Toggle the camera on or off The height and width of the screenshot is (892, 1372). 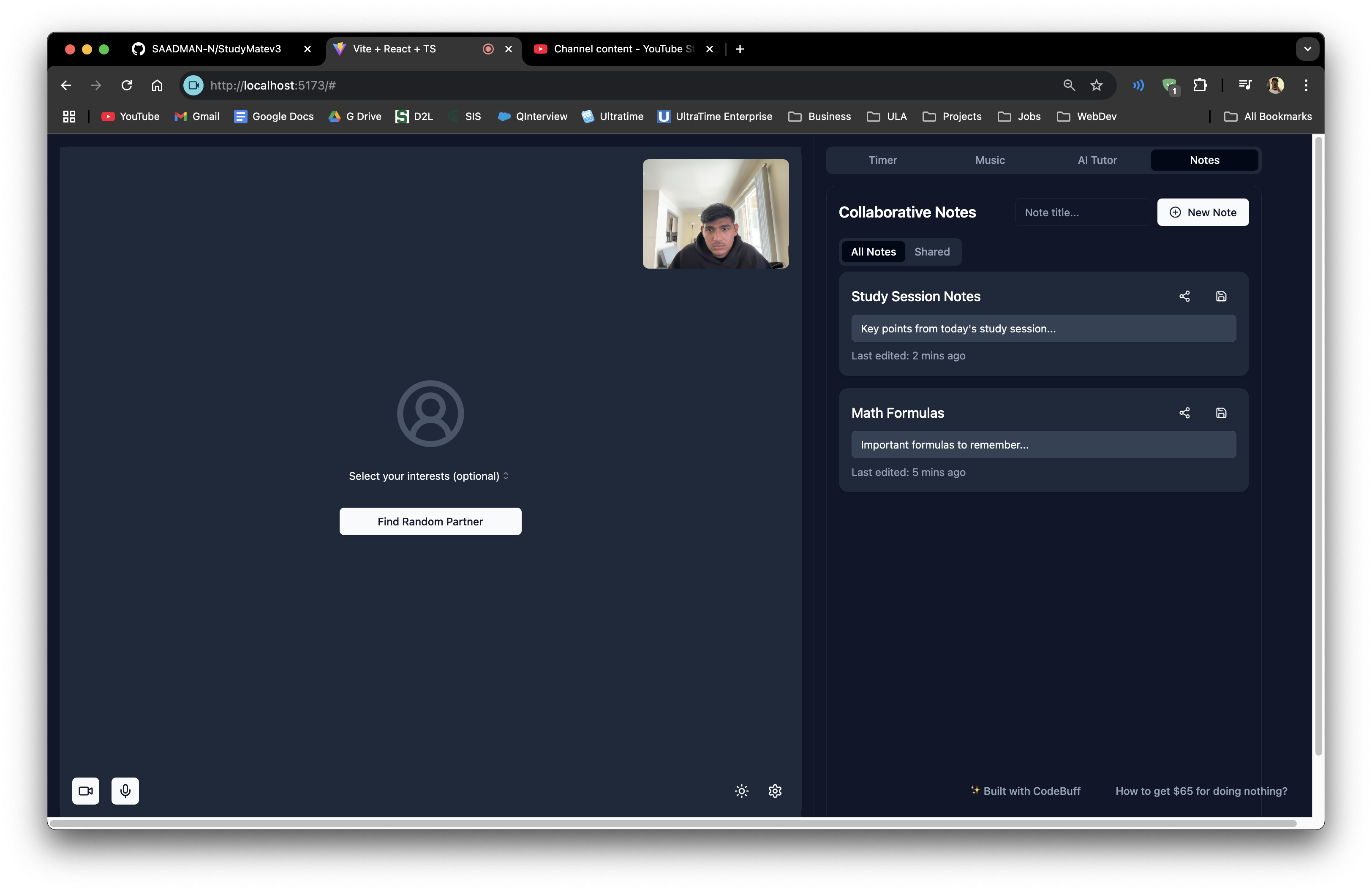(86, 791)
